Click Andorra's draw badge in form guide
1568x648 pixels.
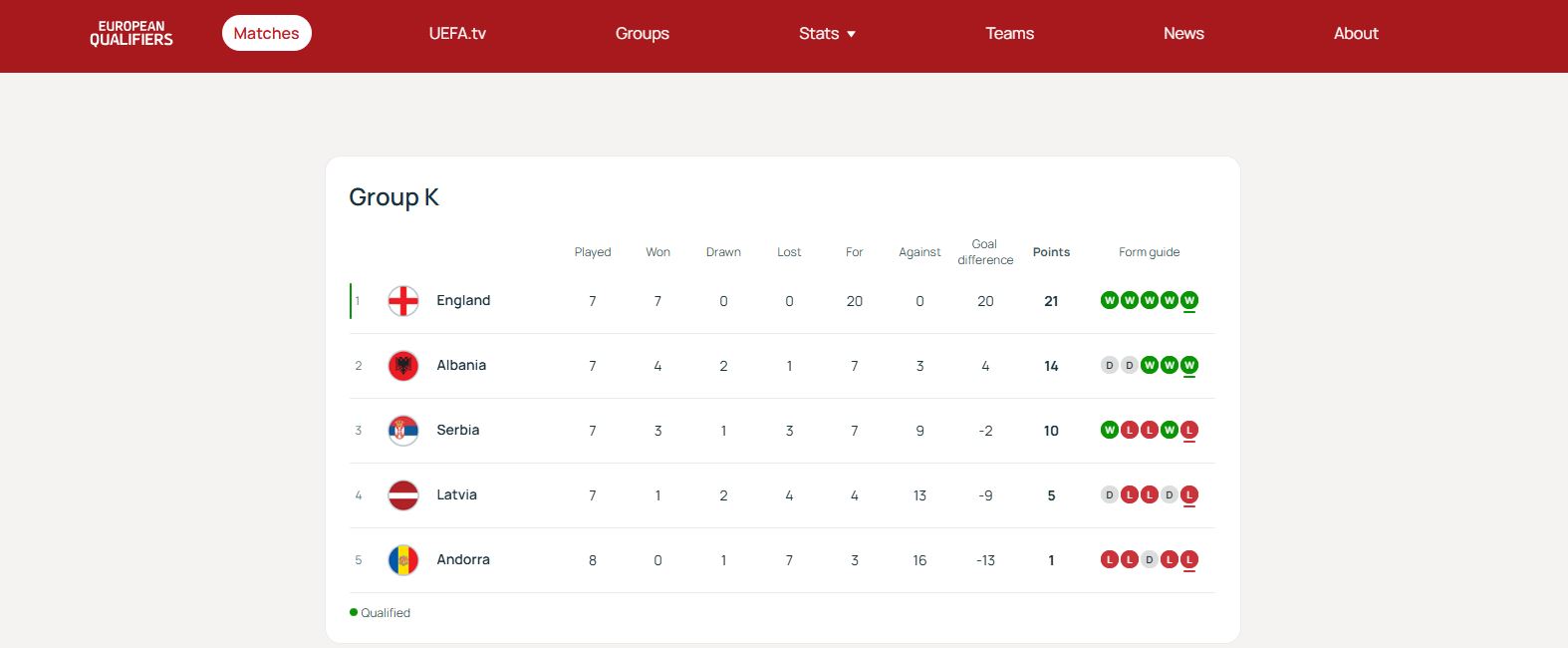pyautogui.click(x=1149, y=559)
